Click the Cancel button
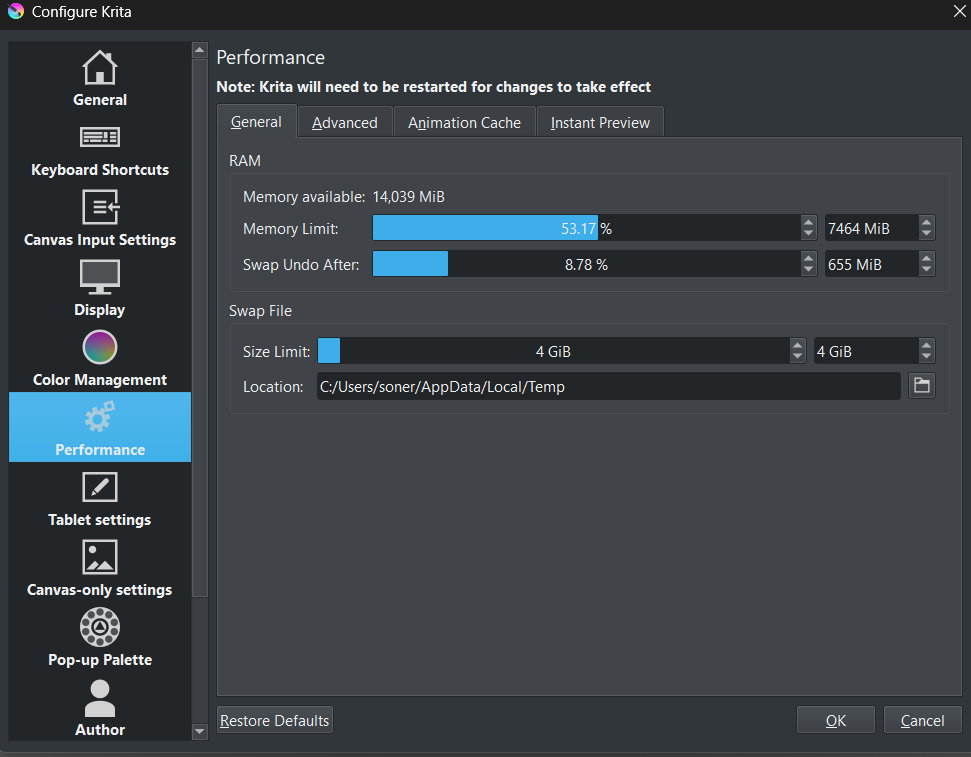 922,720
